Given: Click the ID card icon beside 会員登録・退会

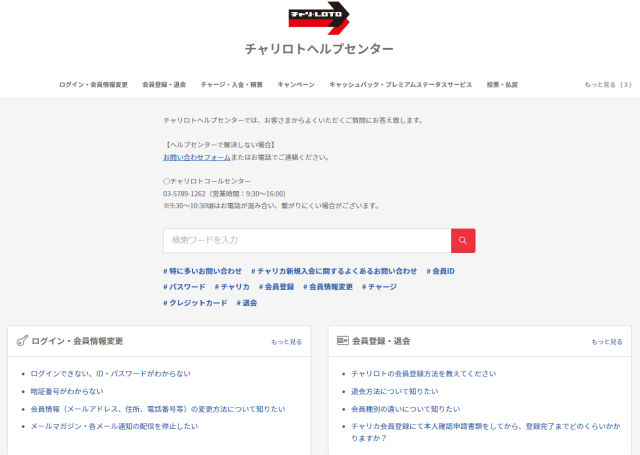Looking at the screenshot, I should [x=342, y=340].
